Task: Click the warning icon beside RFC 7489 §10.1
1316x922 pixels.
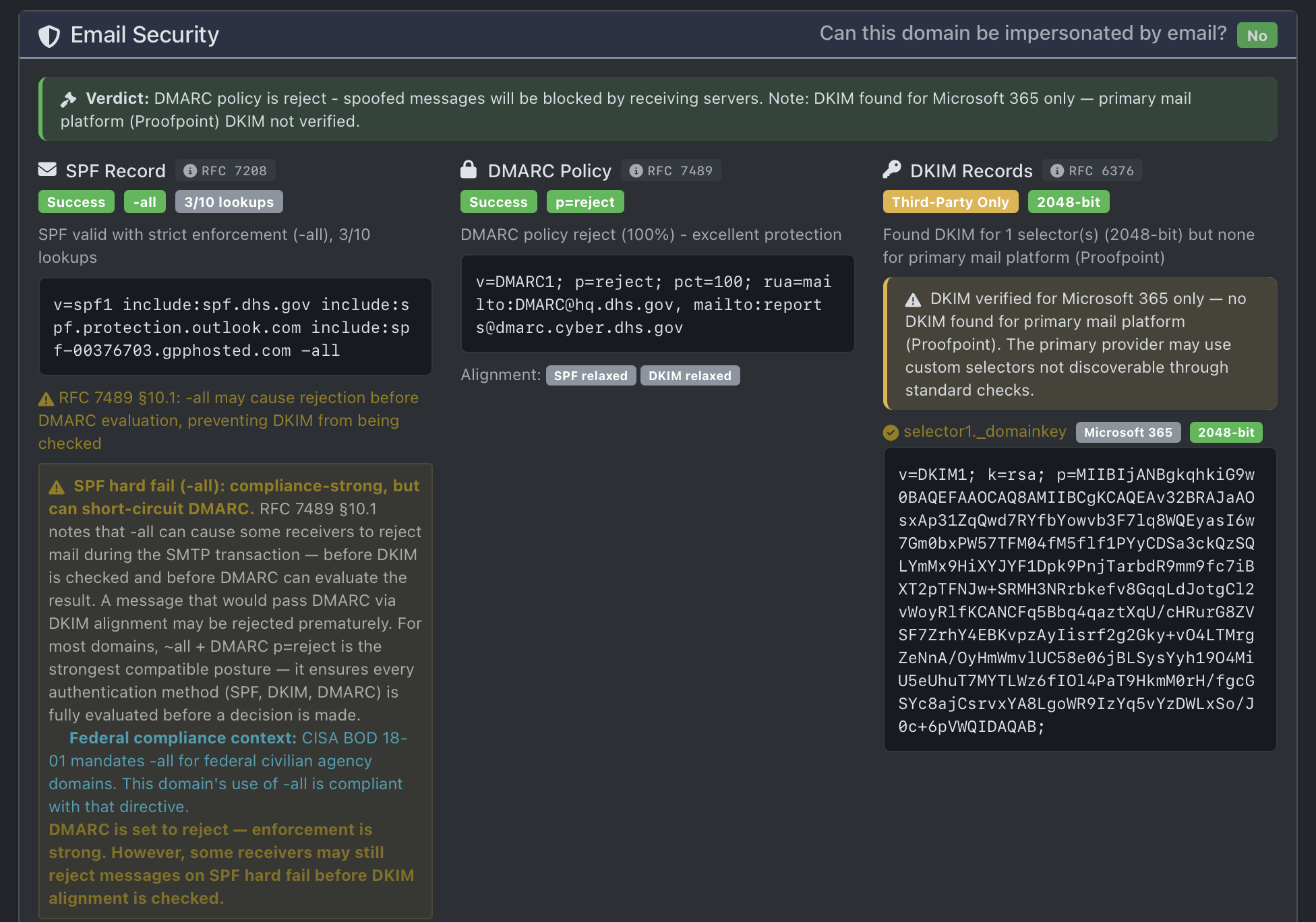Action: (46, 399)
